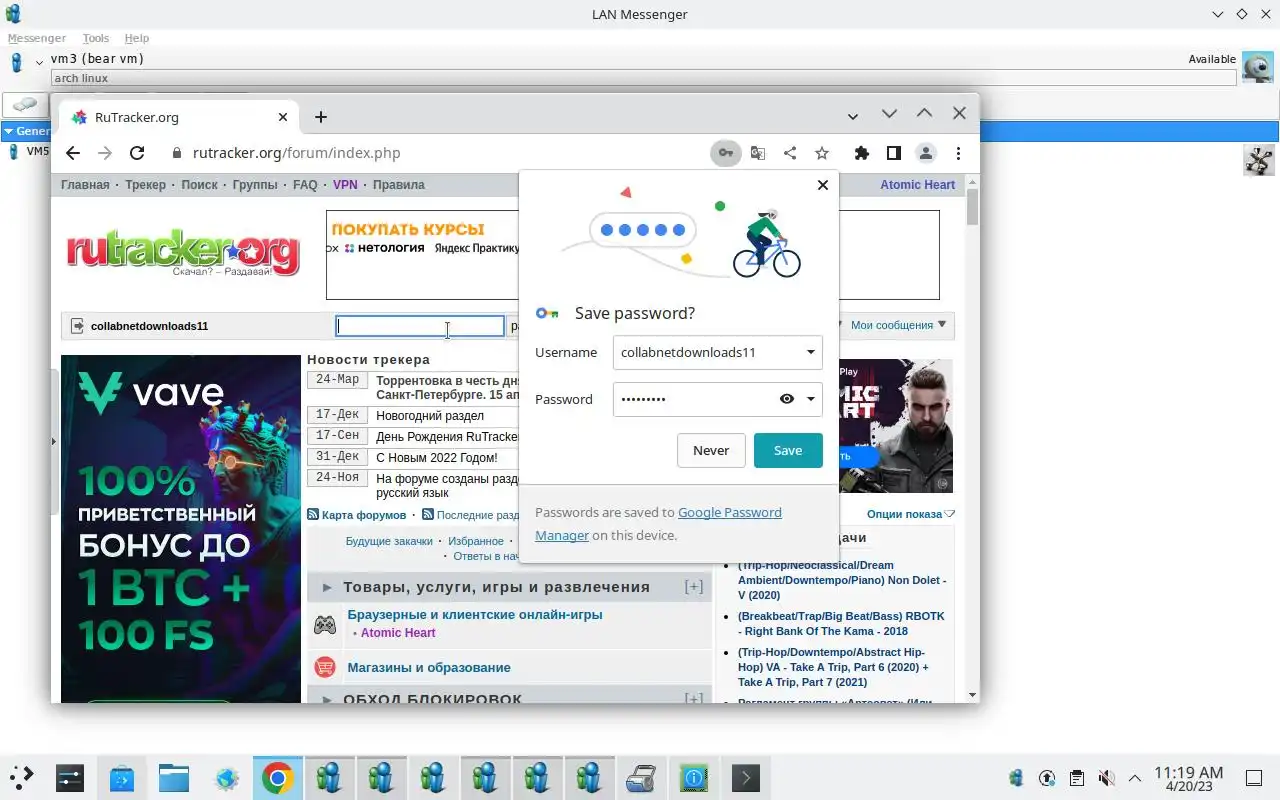Open the Discover software store in taskbar
Screen dimensions: 1280x800
pos(122,777)
